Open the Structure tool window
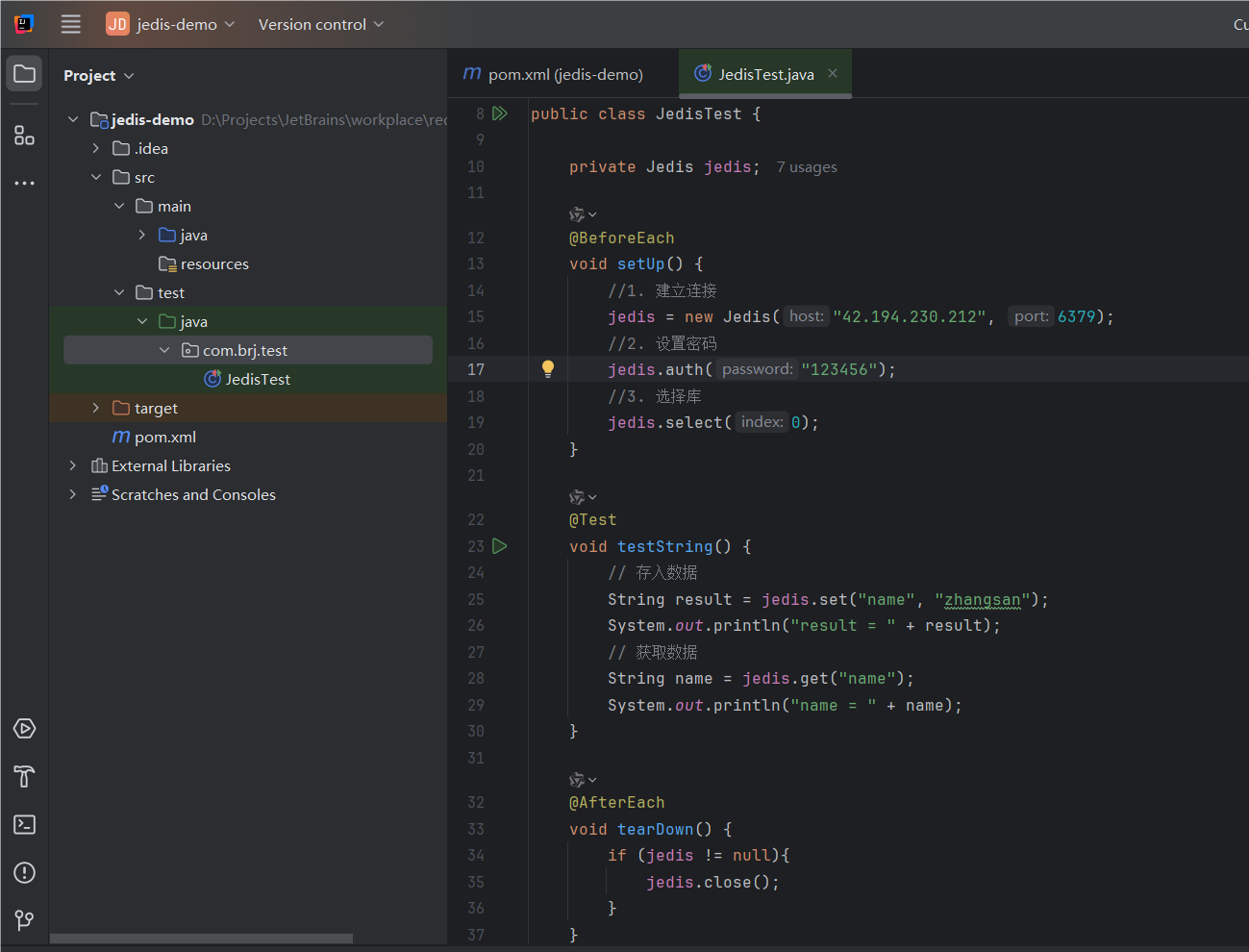This screenshot has width=1249, height=952. point(23,136)
